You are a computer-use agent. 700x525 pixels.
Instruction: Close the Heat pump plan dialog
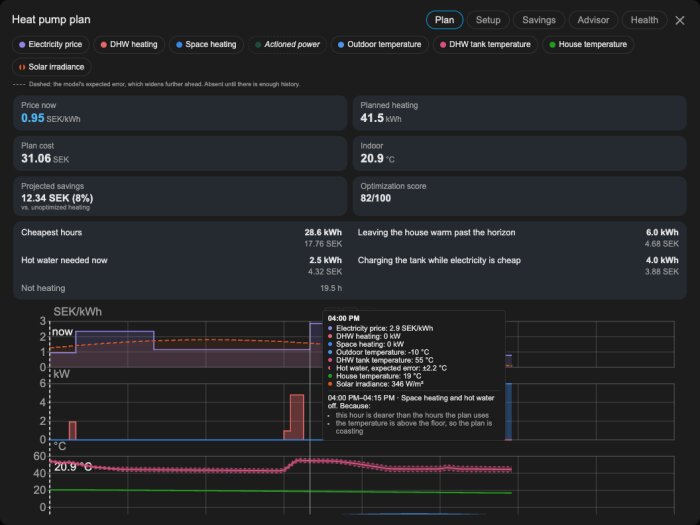(680, 21)
